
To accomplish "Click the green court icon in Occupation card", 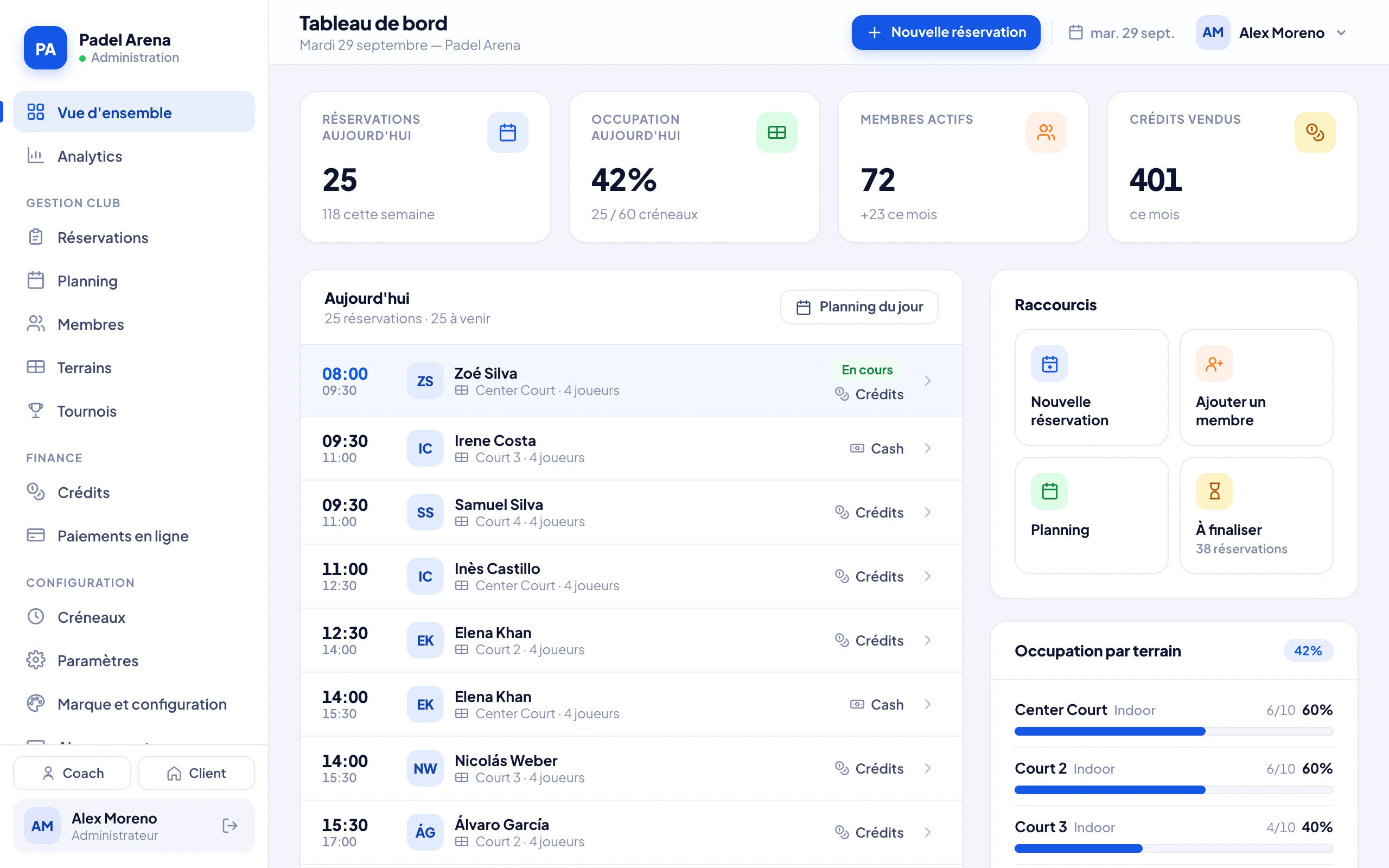I will (x=776, y=132).
